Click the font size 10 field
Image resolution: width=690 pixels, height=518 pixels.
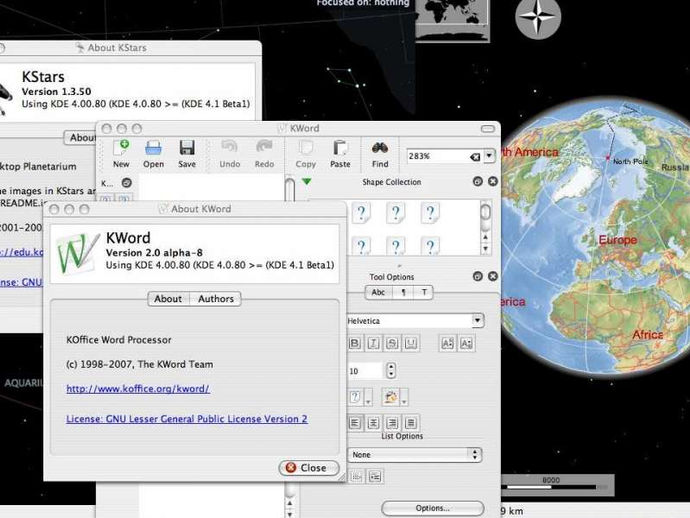[366, 371]
